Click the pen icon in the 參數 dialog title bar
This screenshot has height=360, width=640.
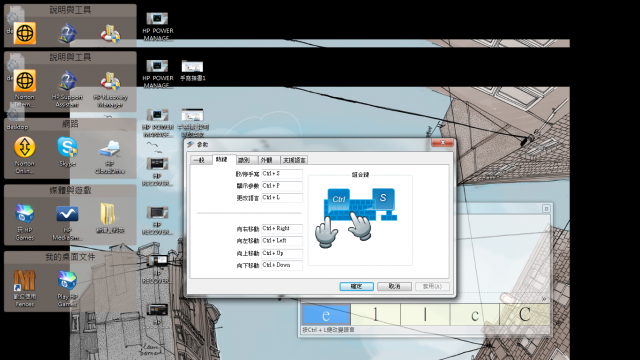[x=190, y=144]
